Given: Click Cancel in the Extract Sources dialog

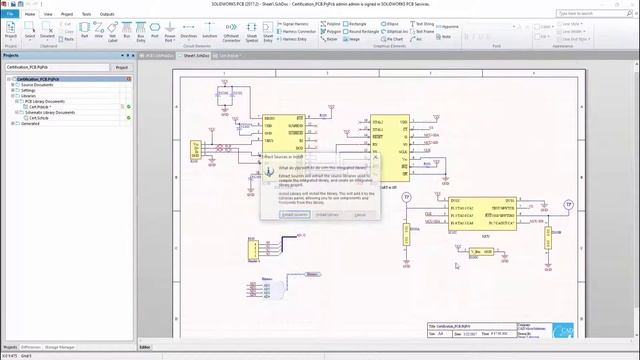Looking at the screenshot, I should (x=360, y=215).
